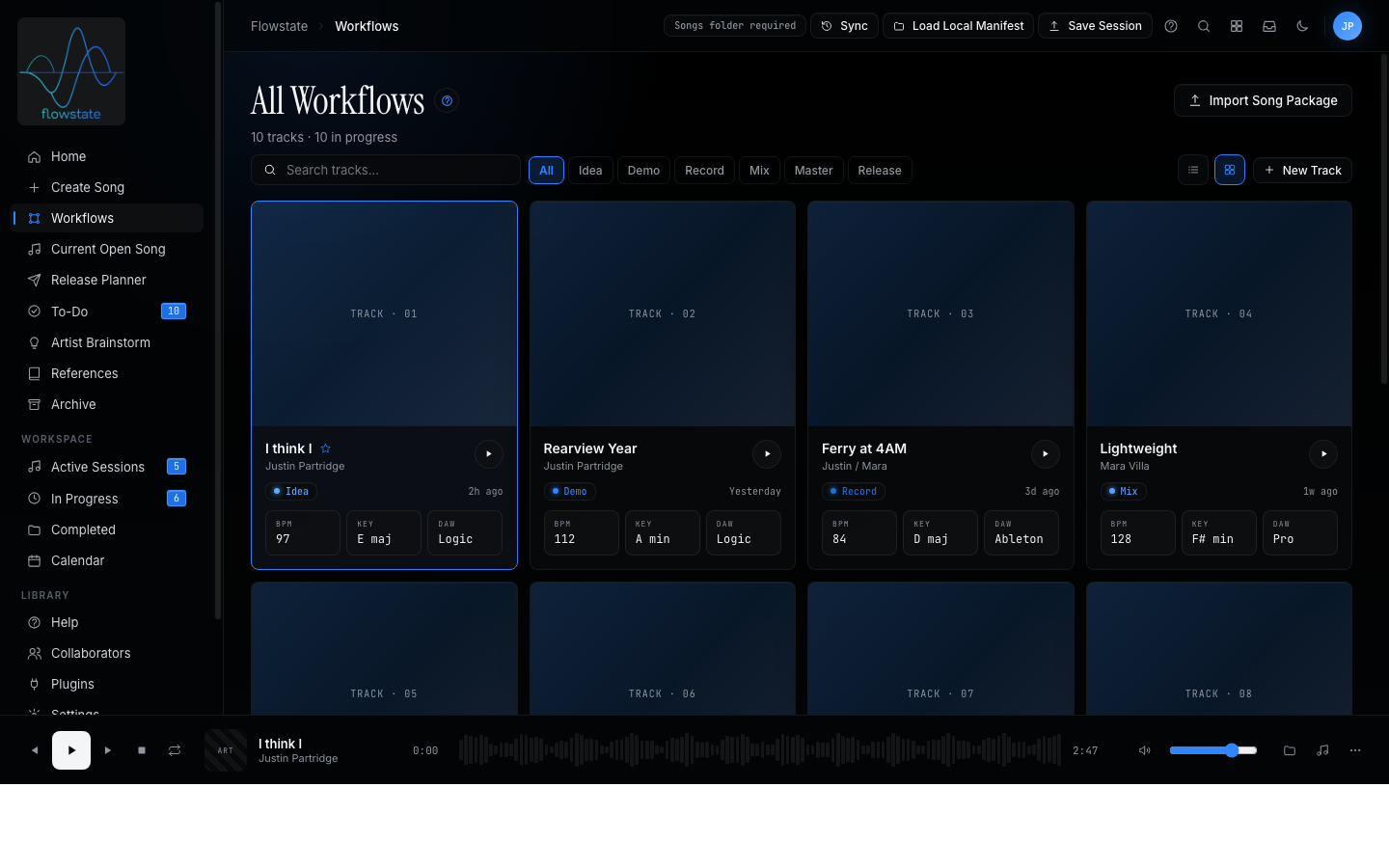The width and height of the screenshot is (1389, 868).
Task: Click the main play button in player
Action: coord(71,750)
